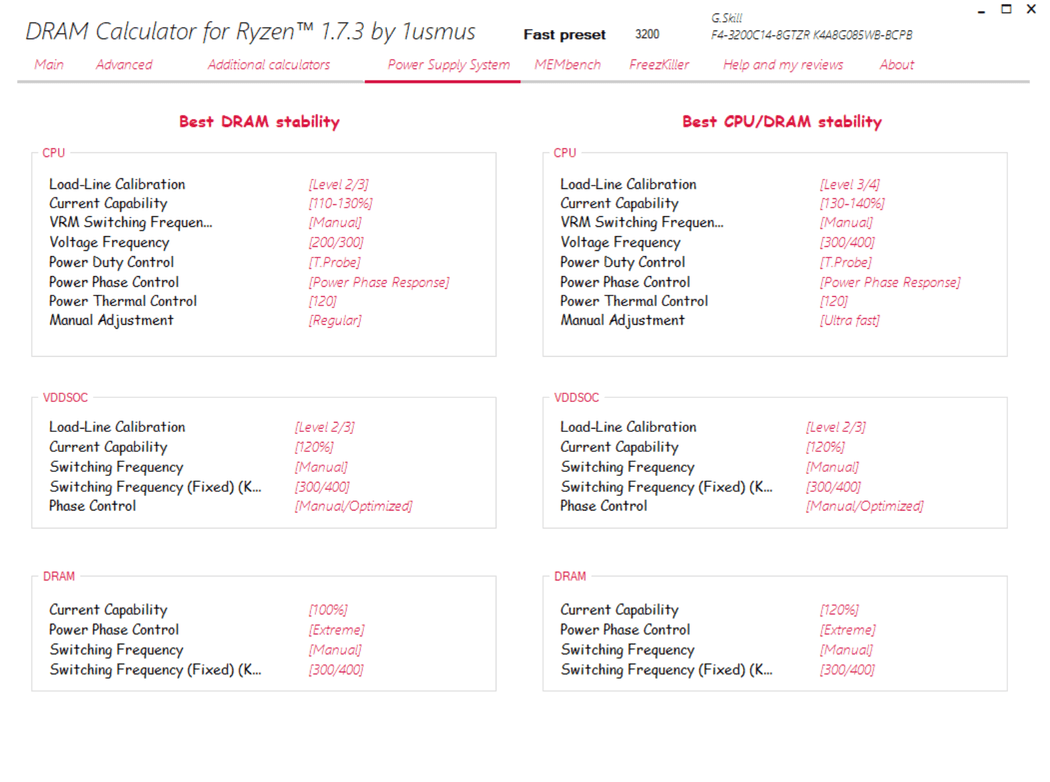Click [Level 2/3] in Best CPU/DRAM VDDSOC
The height and width of the screenshot is (782, 1050).
[x=836, y=428]
